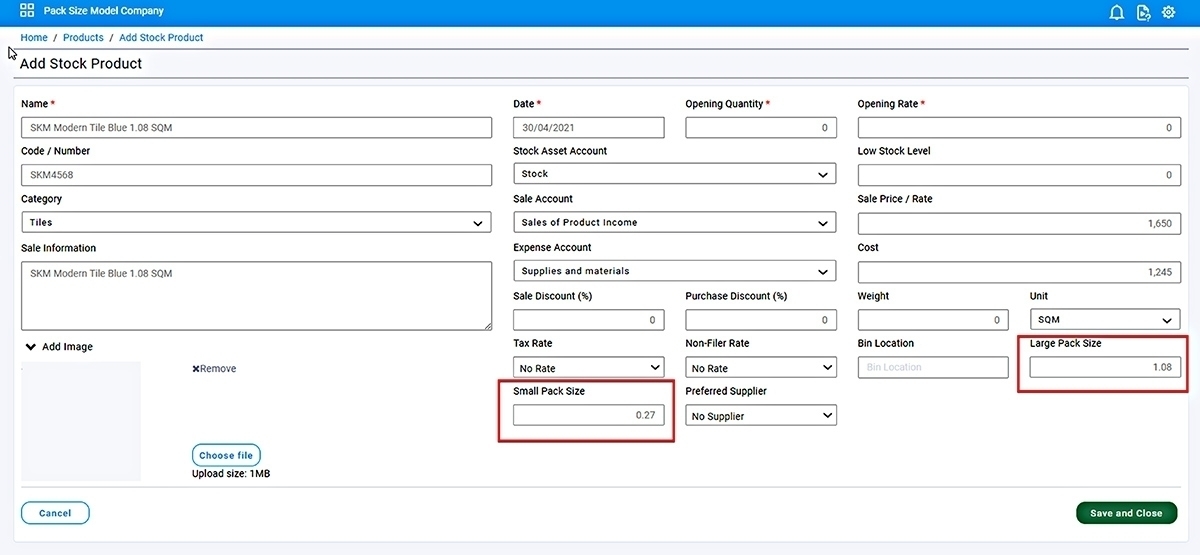Click the Remove image cross icon
1200x555 pixels.
(196, 369)
